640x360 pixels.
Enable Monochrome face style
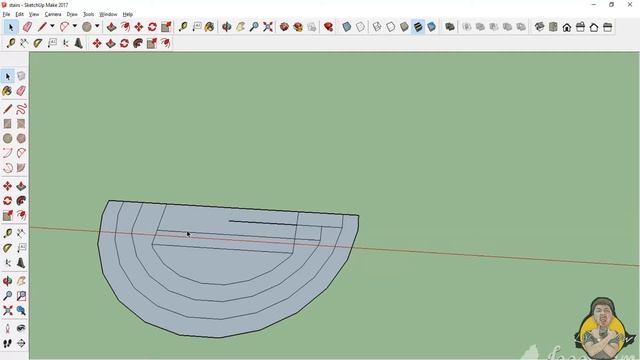click(431, 27)
